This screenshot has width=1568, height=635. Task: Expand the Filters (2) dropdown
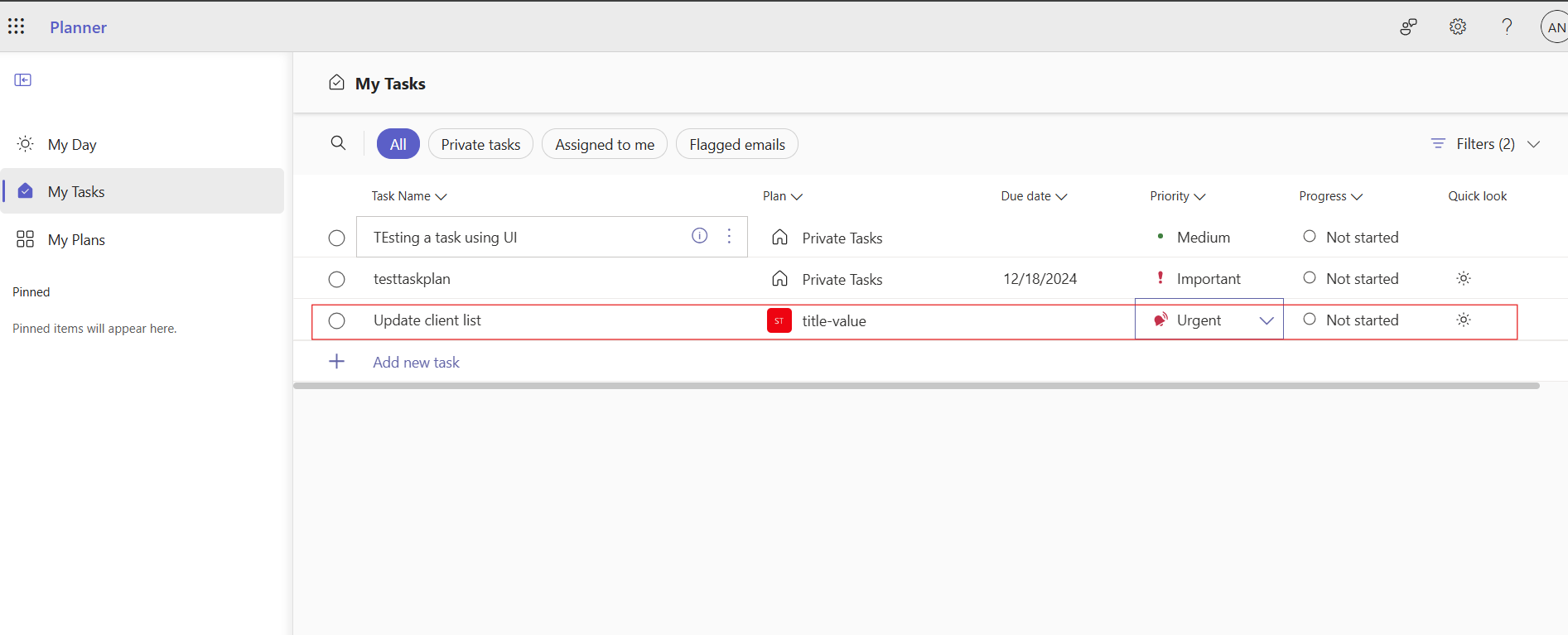(1485, 144)
